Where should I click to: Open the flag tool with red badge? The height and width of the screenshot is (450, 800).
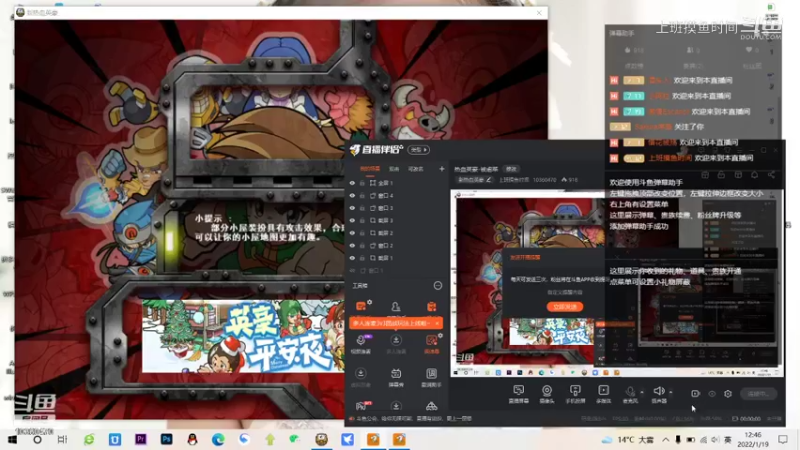point(361,406)
